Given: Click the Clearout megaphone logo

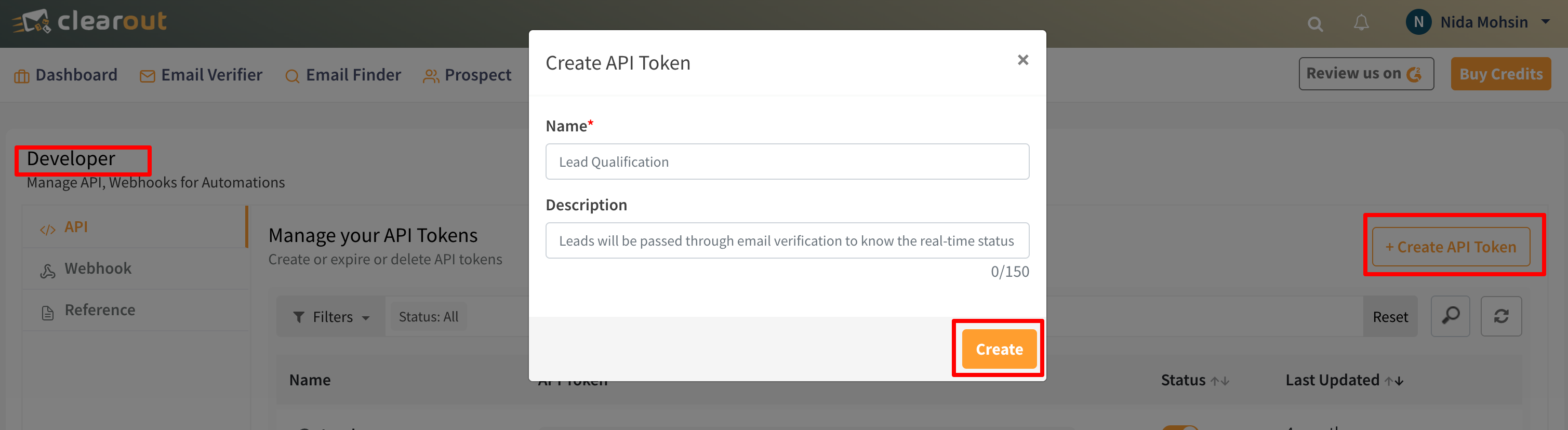Looking at the screenshot, I should coord(33,22).
